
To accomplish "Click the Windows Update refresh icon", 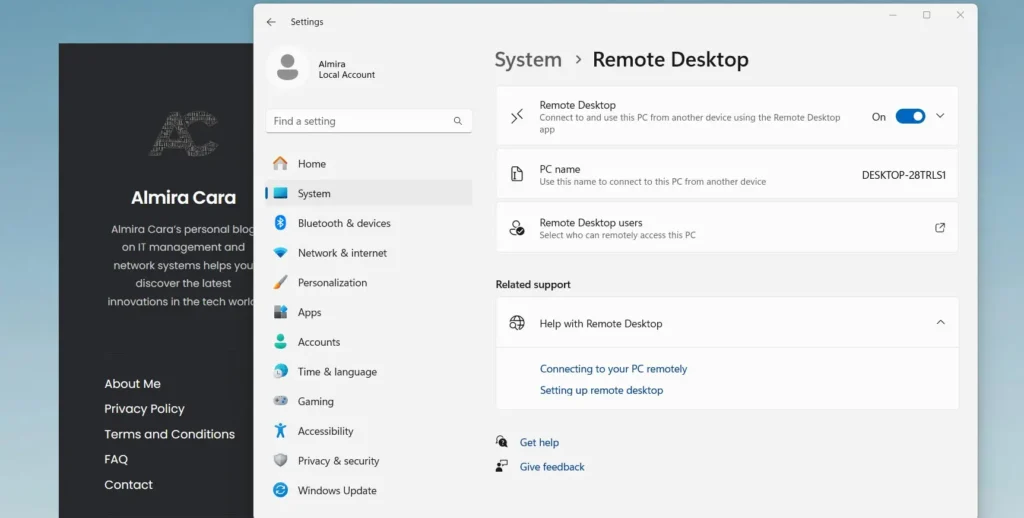I will click(280, 490).
